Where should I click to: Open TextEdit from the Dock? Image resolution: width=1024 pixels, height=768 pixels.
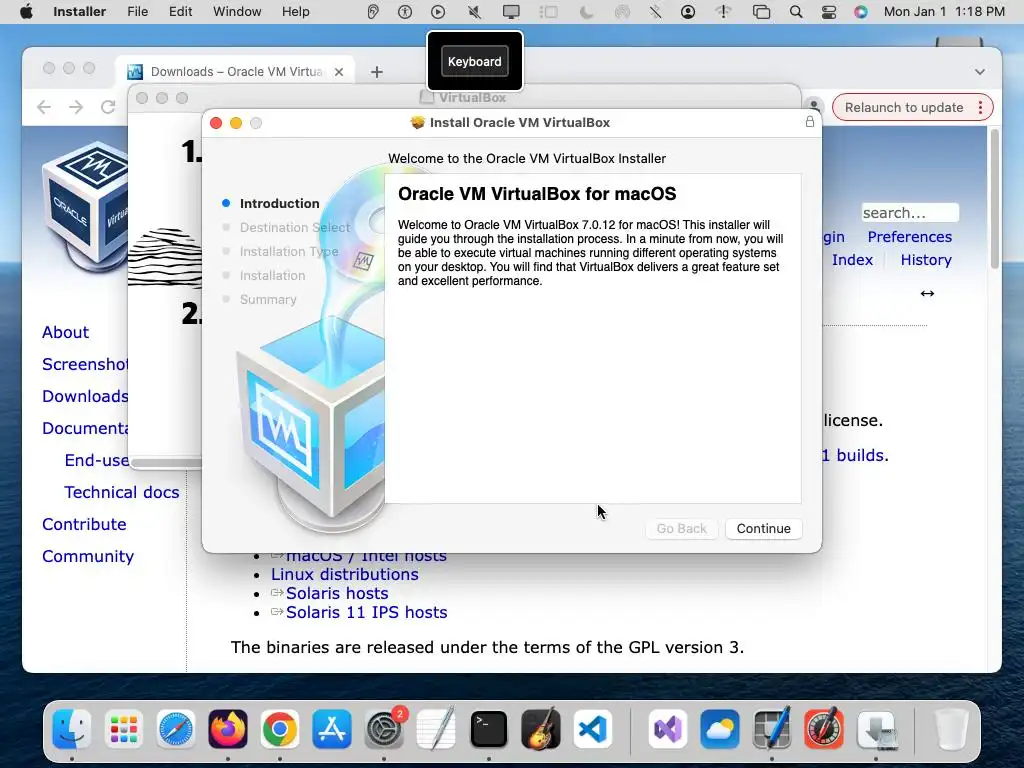pos(436,729)
